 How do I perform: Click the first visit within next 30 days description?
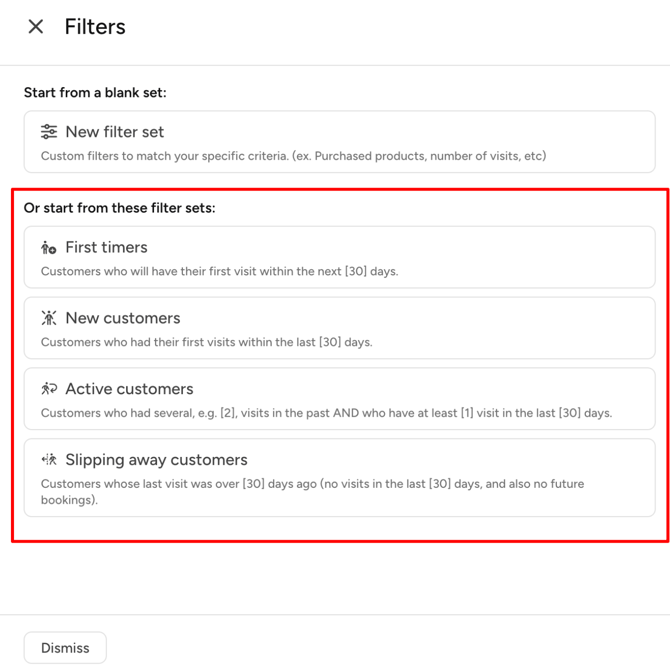click(219, 271)
